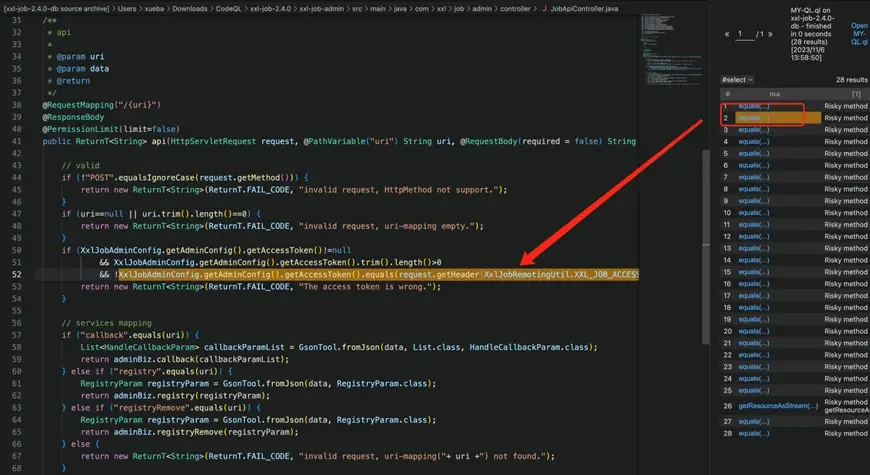870x475 pixels.
Task: Select the controller breadcrumb folder
Action: (x=515, y=9)
